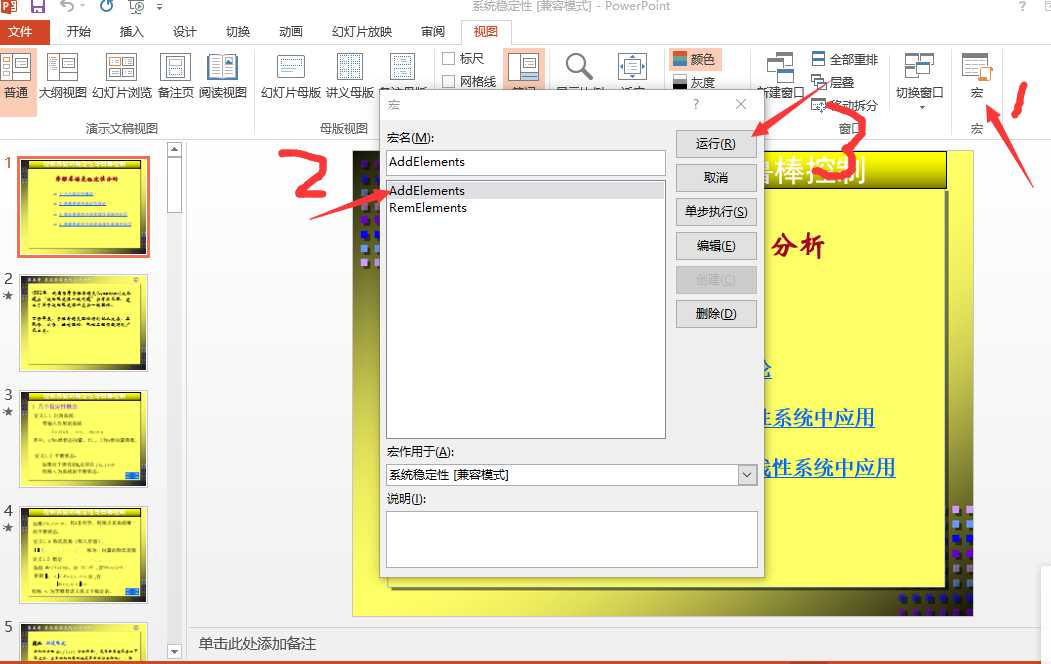Select slide 1 thumbnail
This screenshot has height=664, width=1051.
pos(84,207)
